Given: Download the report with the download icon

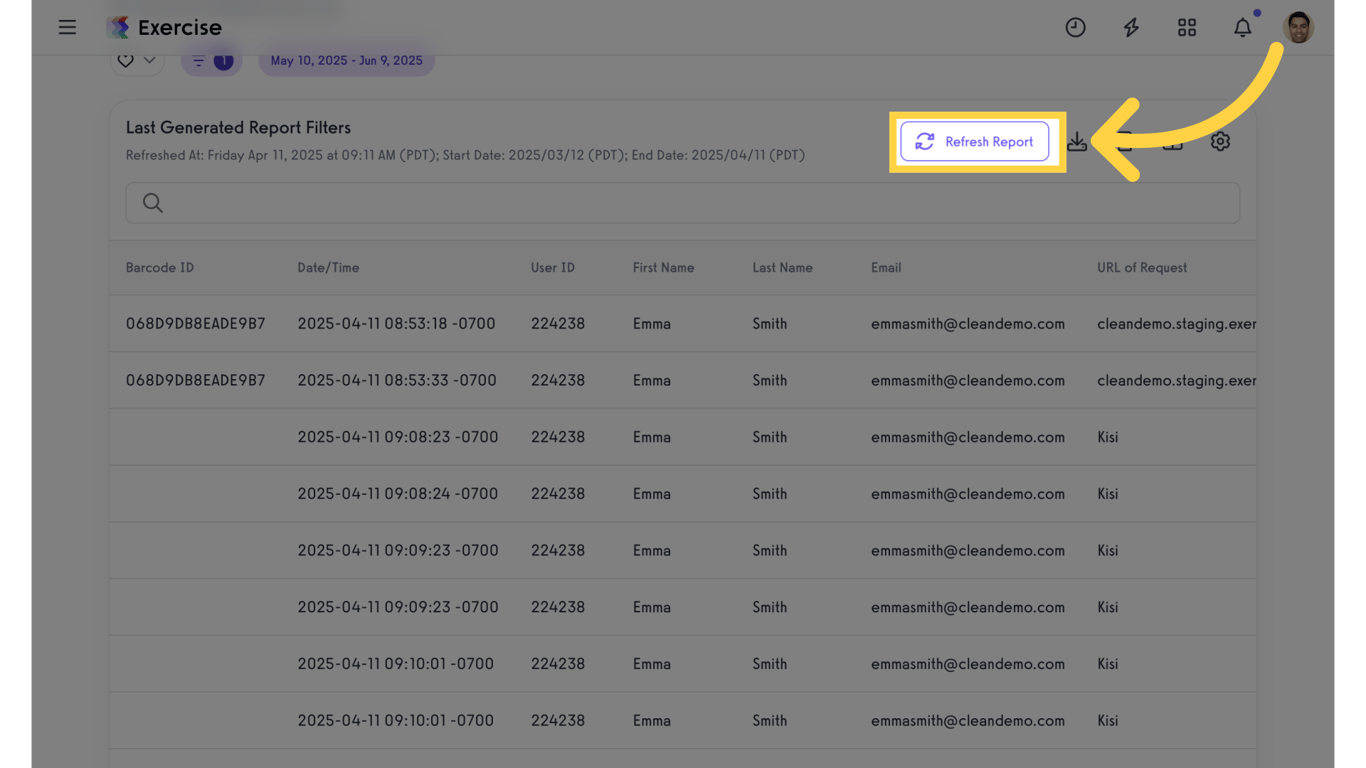Looking at the screenshot, I should coord(1077,142).
